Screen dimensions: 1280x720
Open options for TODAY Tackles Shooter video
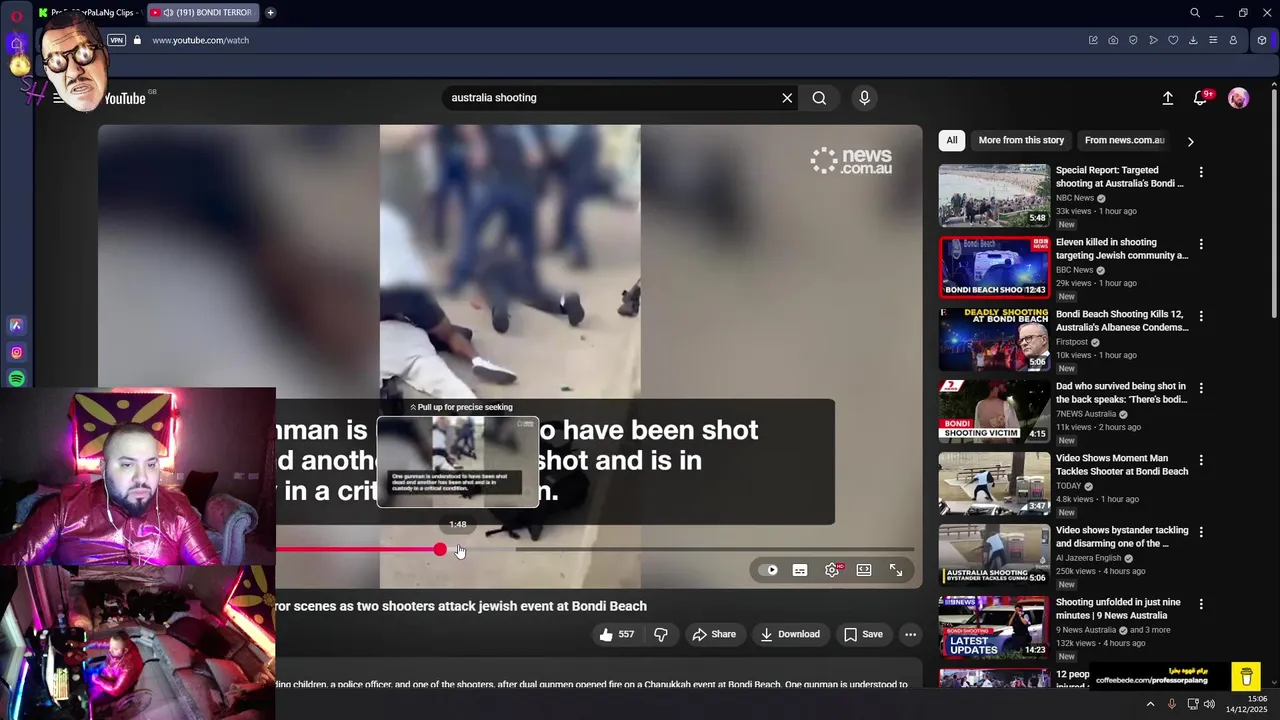pos(1201,460)
